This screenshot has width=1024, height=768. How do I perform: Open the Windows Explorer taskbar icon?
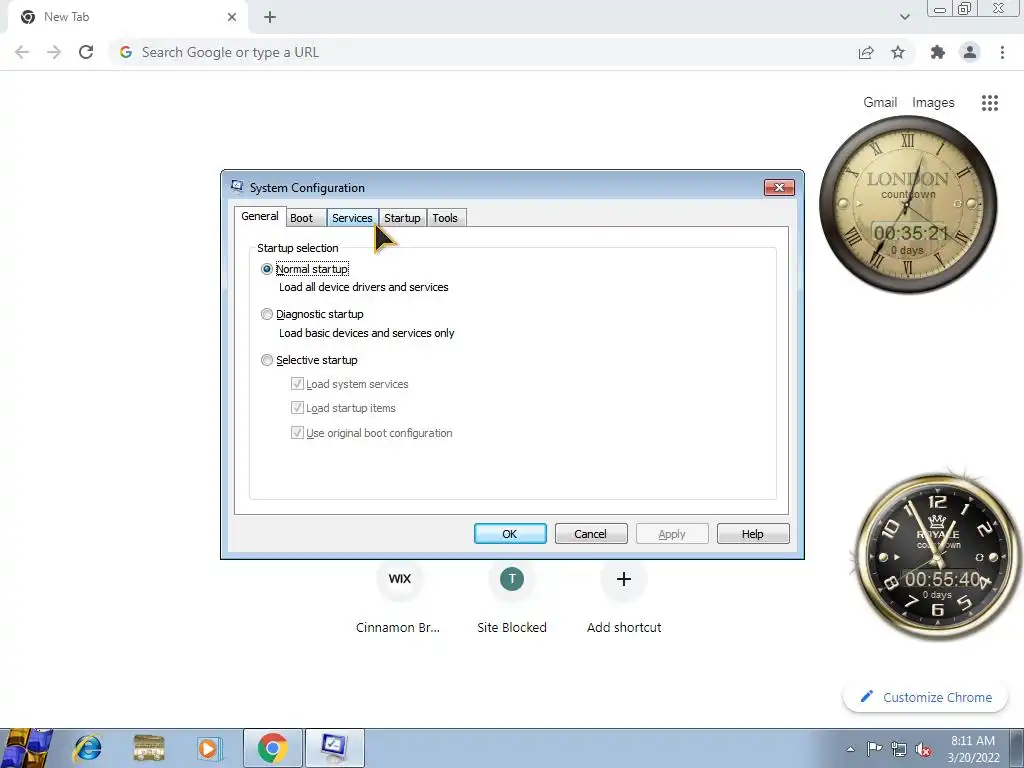pyautogui.click(x=148, y=748)
